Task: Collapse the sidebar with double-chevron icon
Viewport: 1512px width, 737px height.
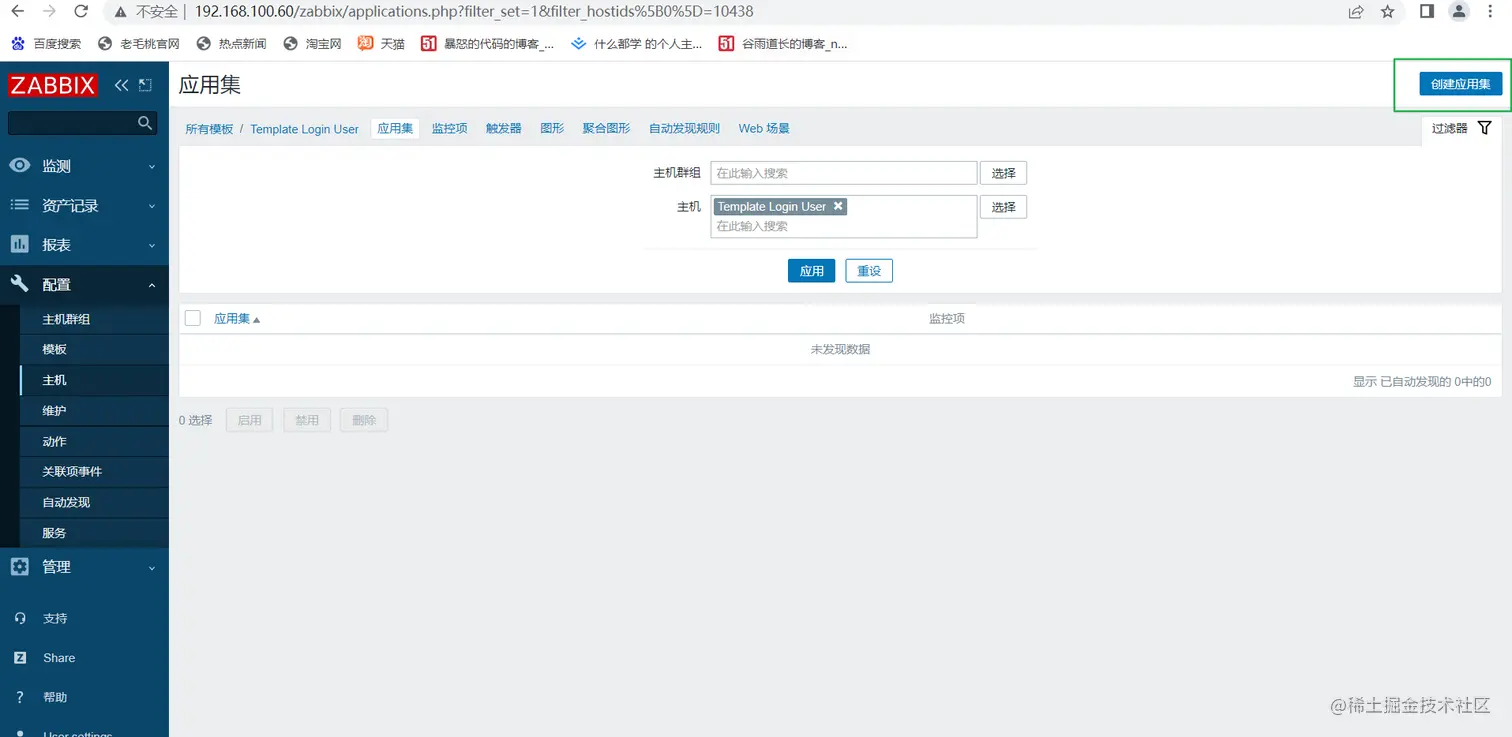Action: click(122, 85)
